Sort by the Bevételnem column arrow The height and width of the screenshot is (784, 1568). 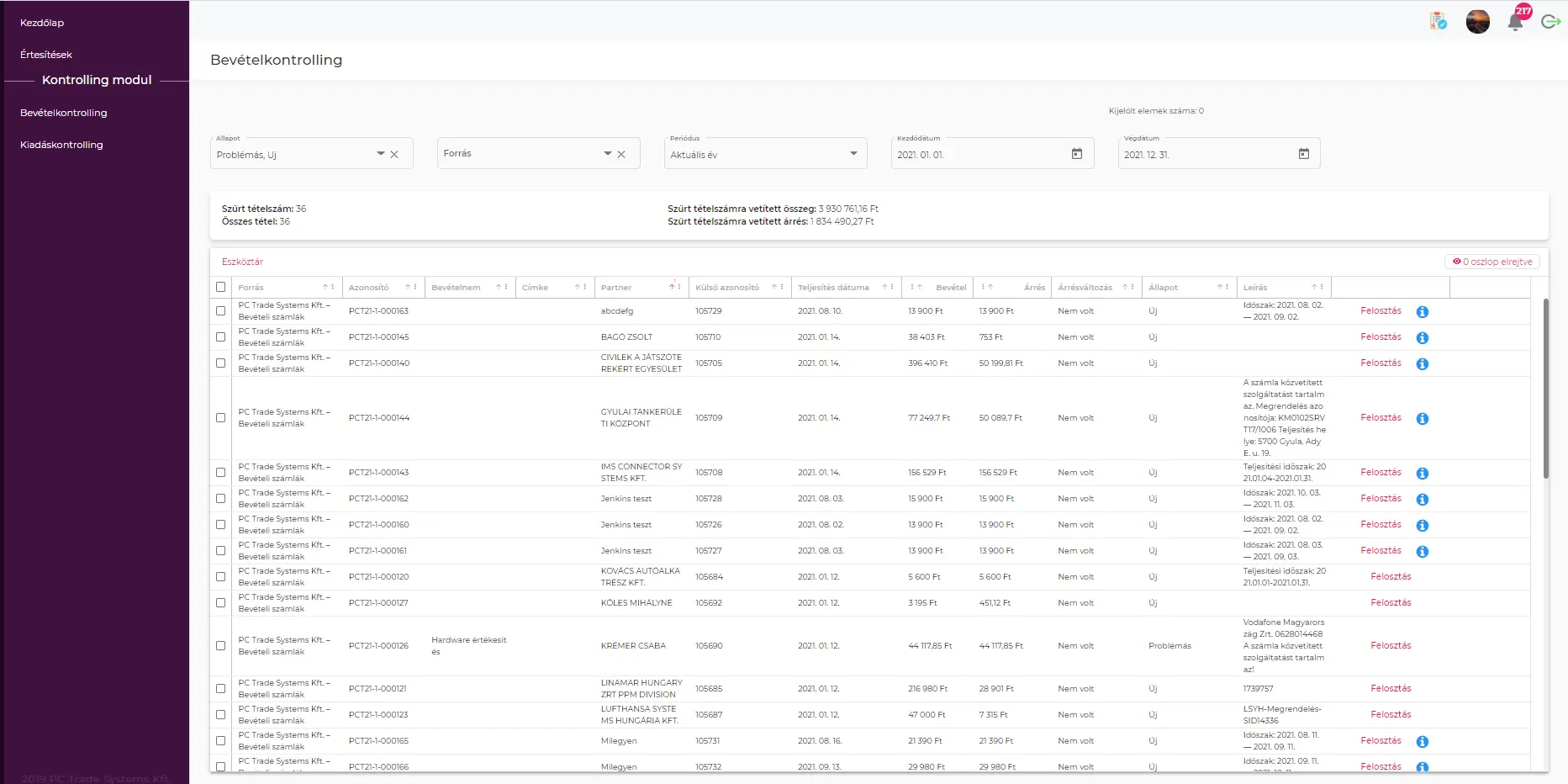(499, 287)
